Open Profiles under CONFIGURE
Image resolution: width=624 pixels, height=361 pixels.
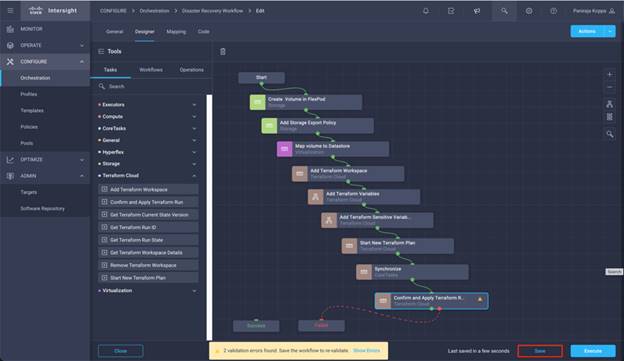29,94
